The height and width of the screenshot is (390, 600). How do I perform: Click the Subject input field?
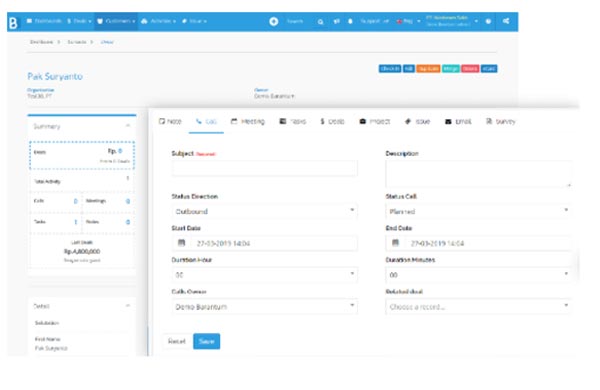[x=264, y=168]
